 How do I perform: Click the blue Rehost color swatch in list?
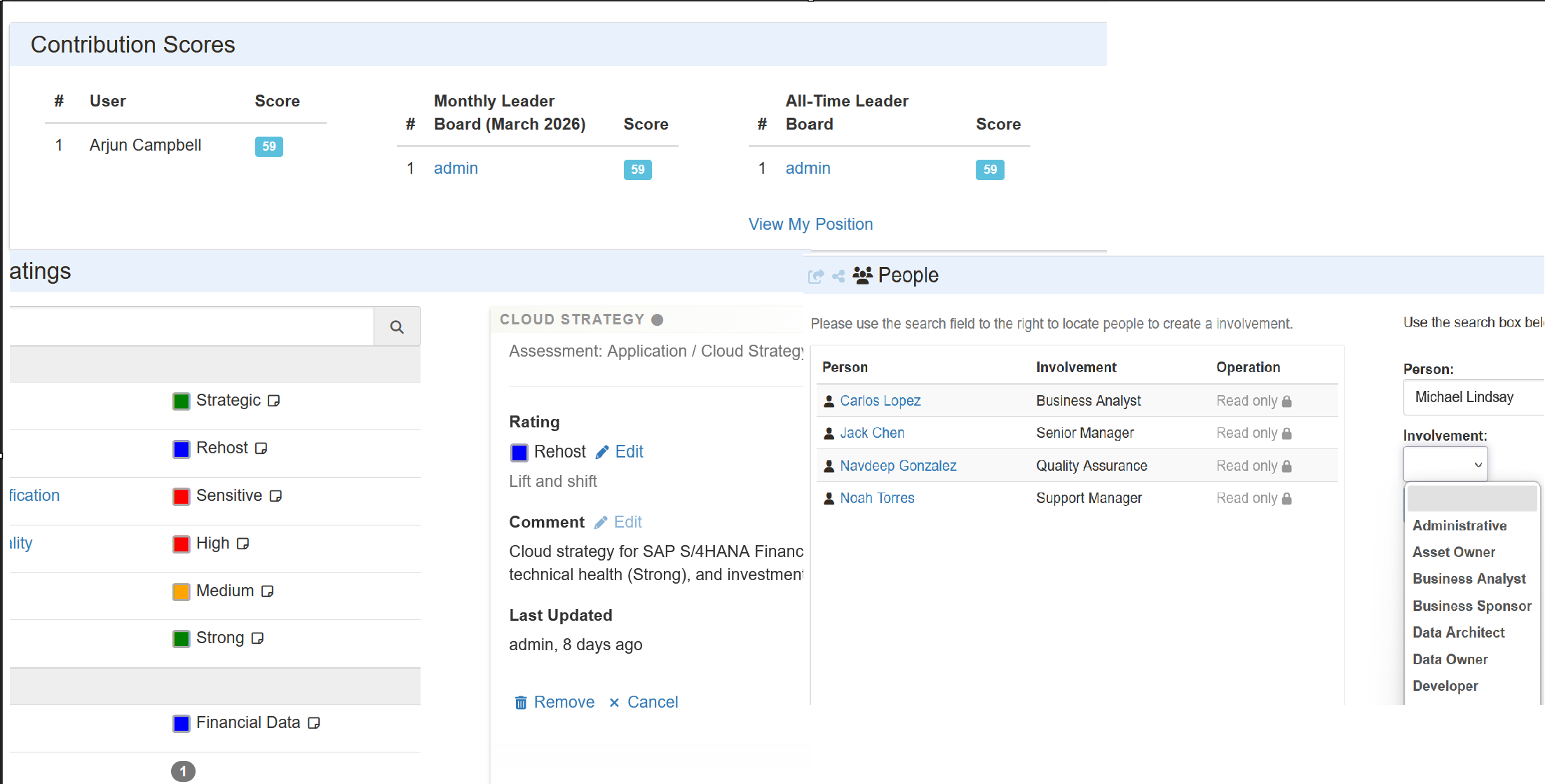tap(182, 449)
